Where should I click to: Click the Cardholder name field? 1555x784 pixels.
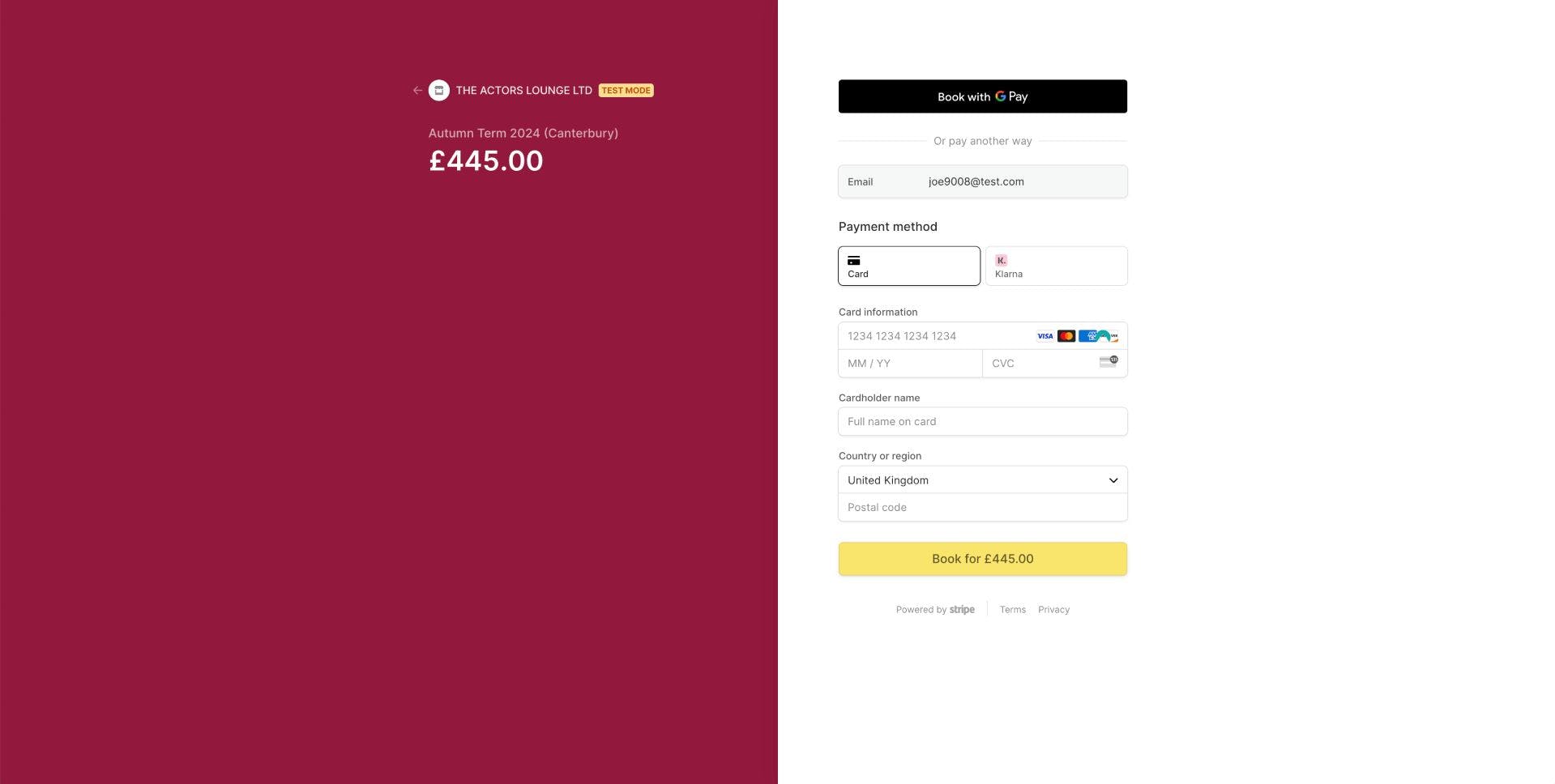(x=982, y=422)
